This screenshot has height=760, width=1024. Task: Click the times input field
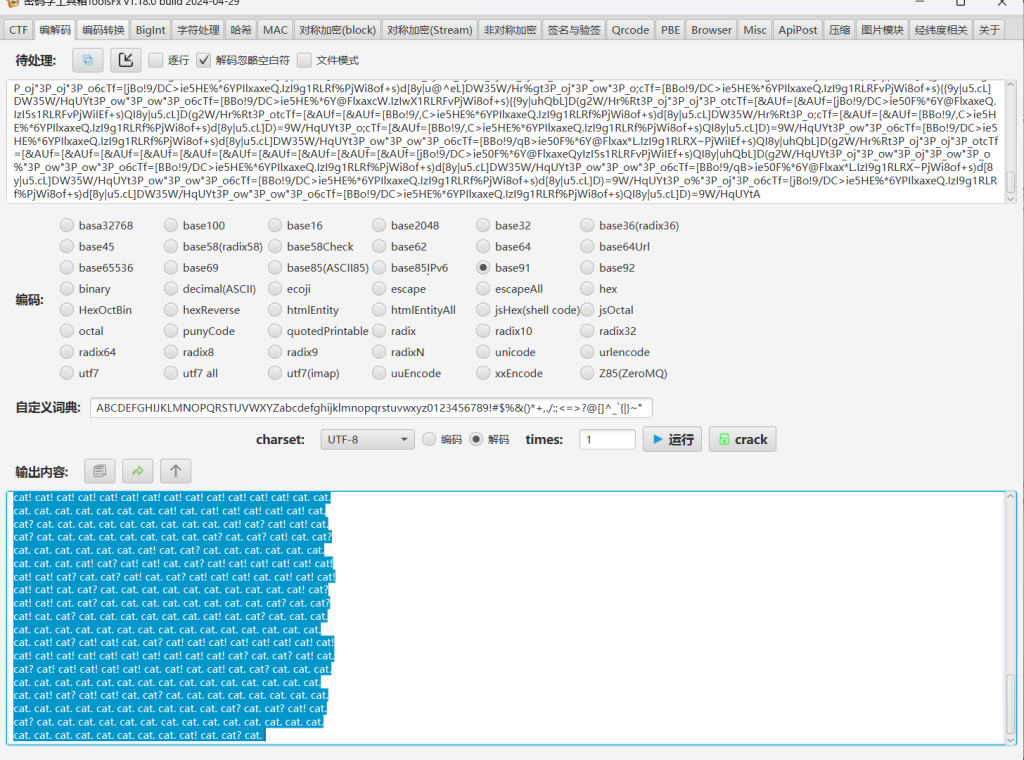coord(607,439)
